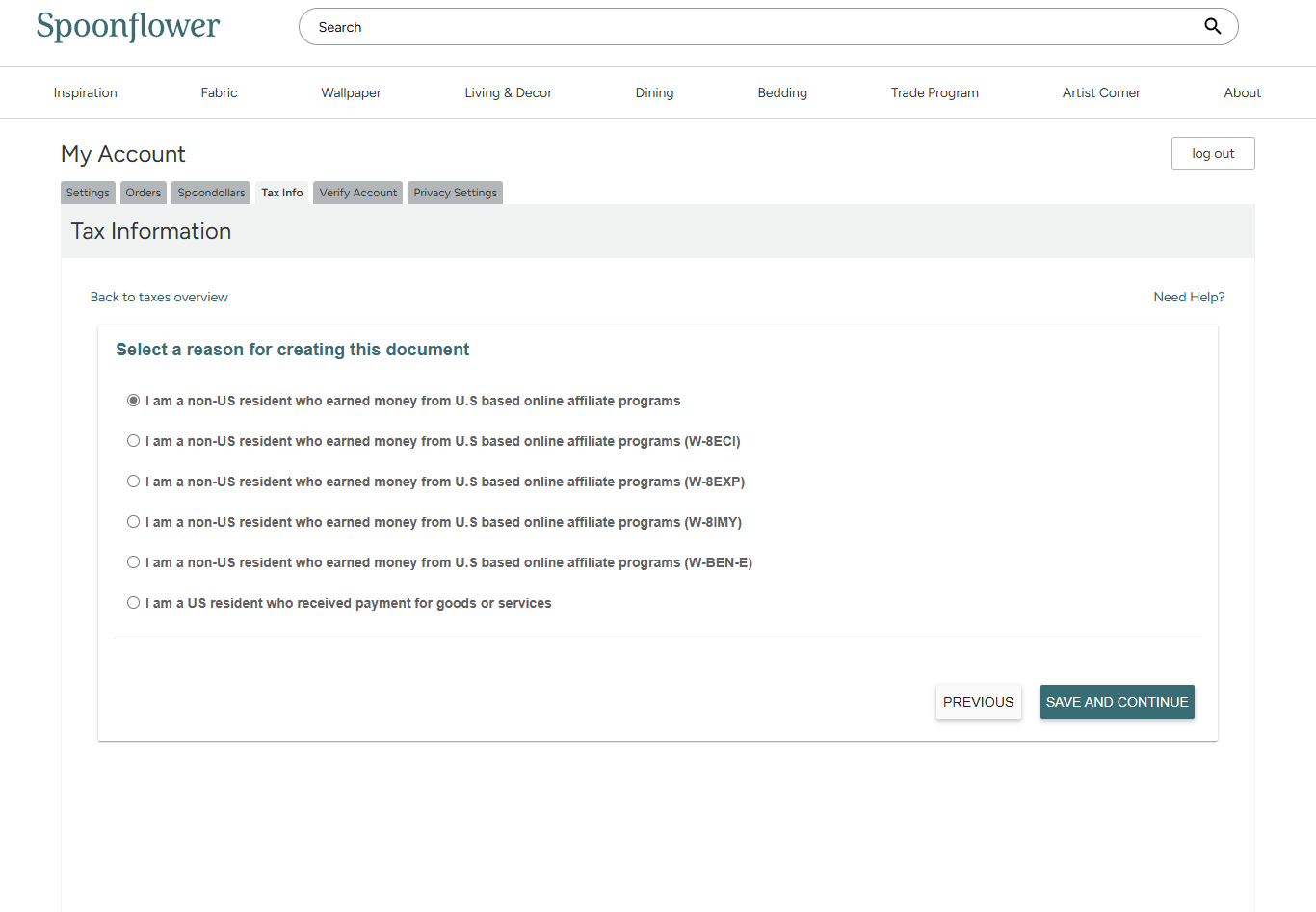1316x912 pixels.
Task: Click the search magnifying glass icon
Action: click(x=1212, y=27)
